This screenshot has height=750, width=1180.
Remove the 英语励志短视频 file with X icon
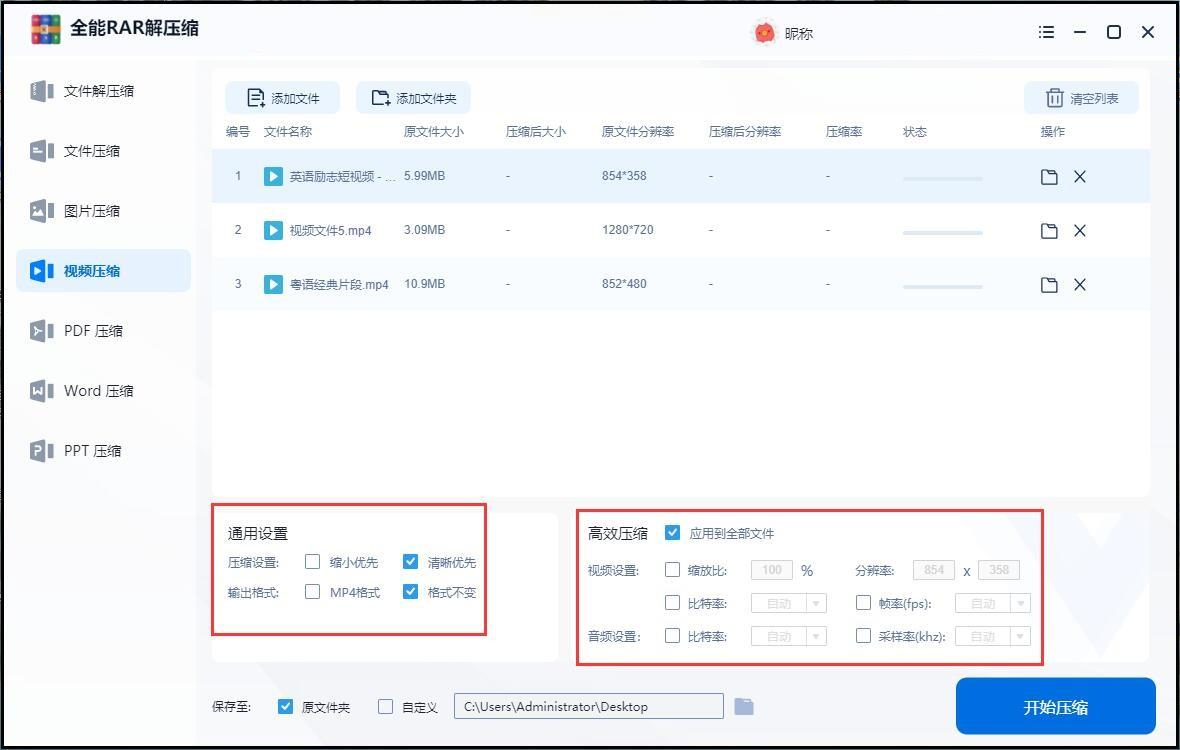(1080, 177)
